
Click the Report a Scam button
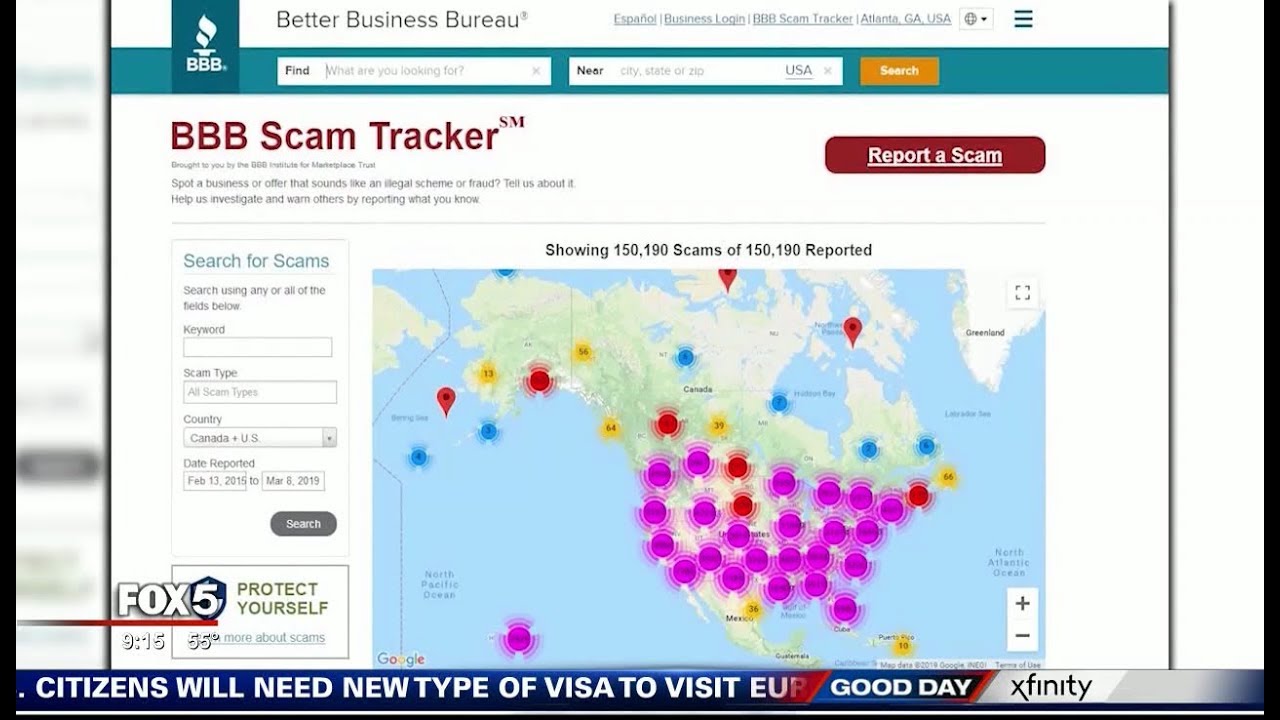[x=935, y=155]
